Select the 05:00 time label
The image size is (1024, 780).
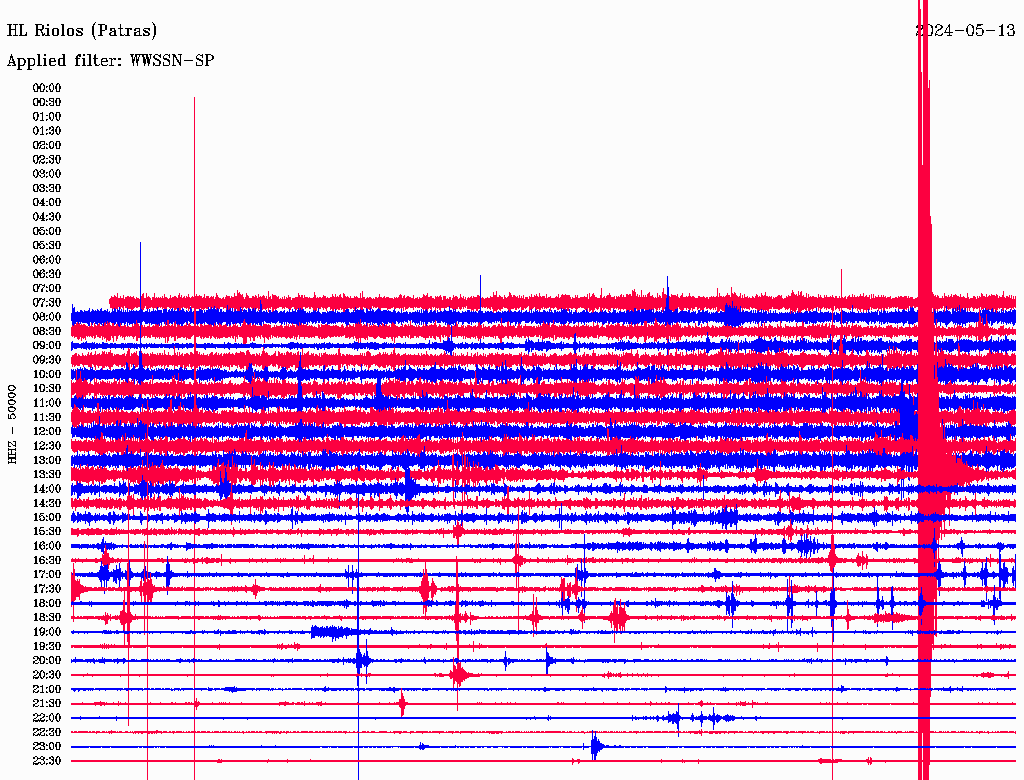coord(47,231)
